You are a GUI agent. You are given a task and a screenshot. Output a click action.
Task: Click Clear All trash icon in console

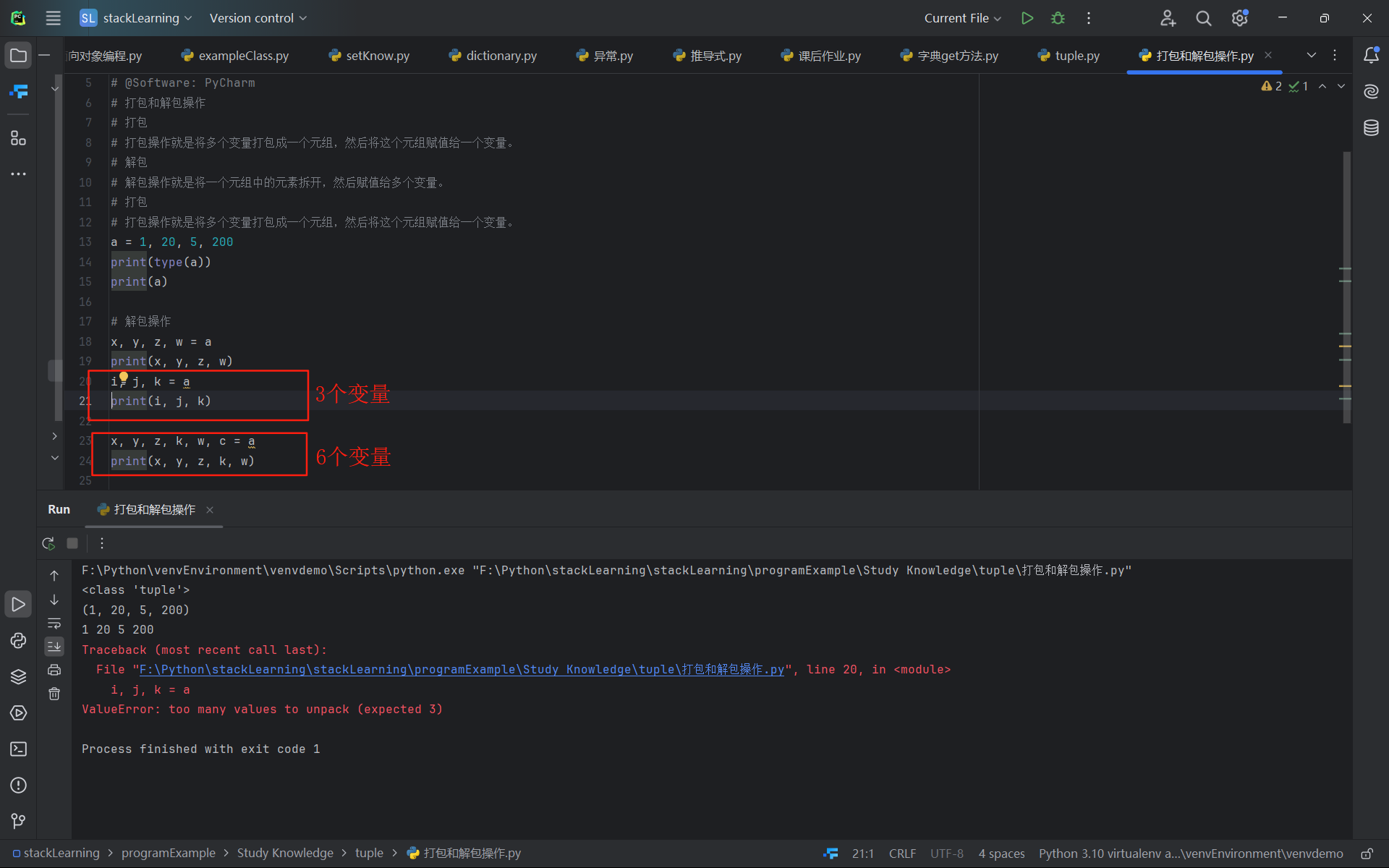pyautogui.click(x=54, y=694)
